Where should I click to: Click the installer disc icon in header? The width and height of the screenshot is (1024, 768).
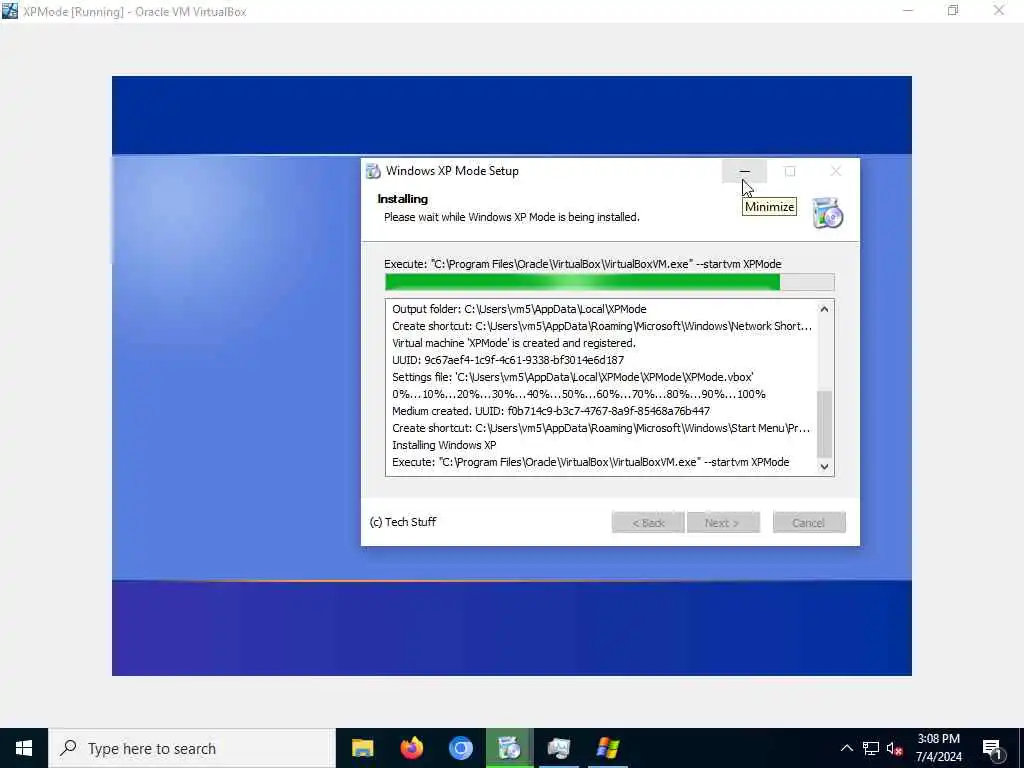click(x=827, y=213)
